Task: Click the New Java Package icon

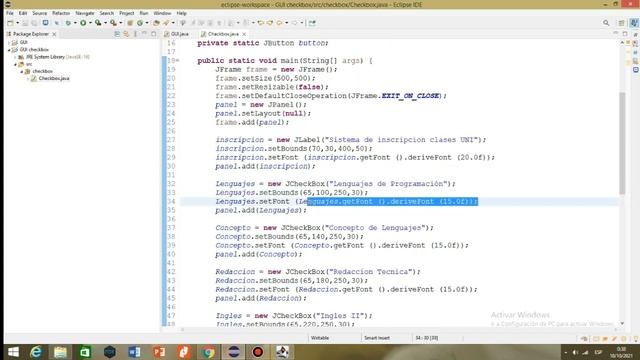Action: 130,23
